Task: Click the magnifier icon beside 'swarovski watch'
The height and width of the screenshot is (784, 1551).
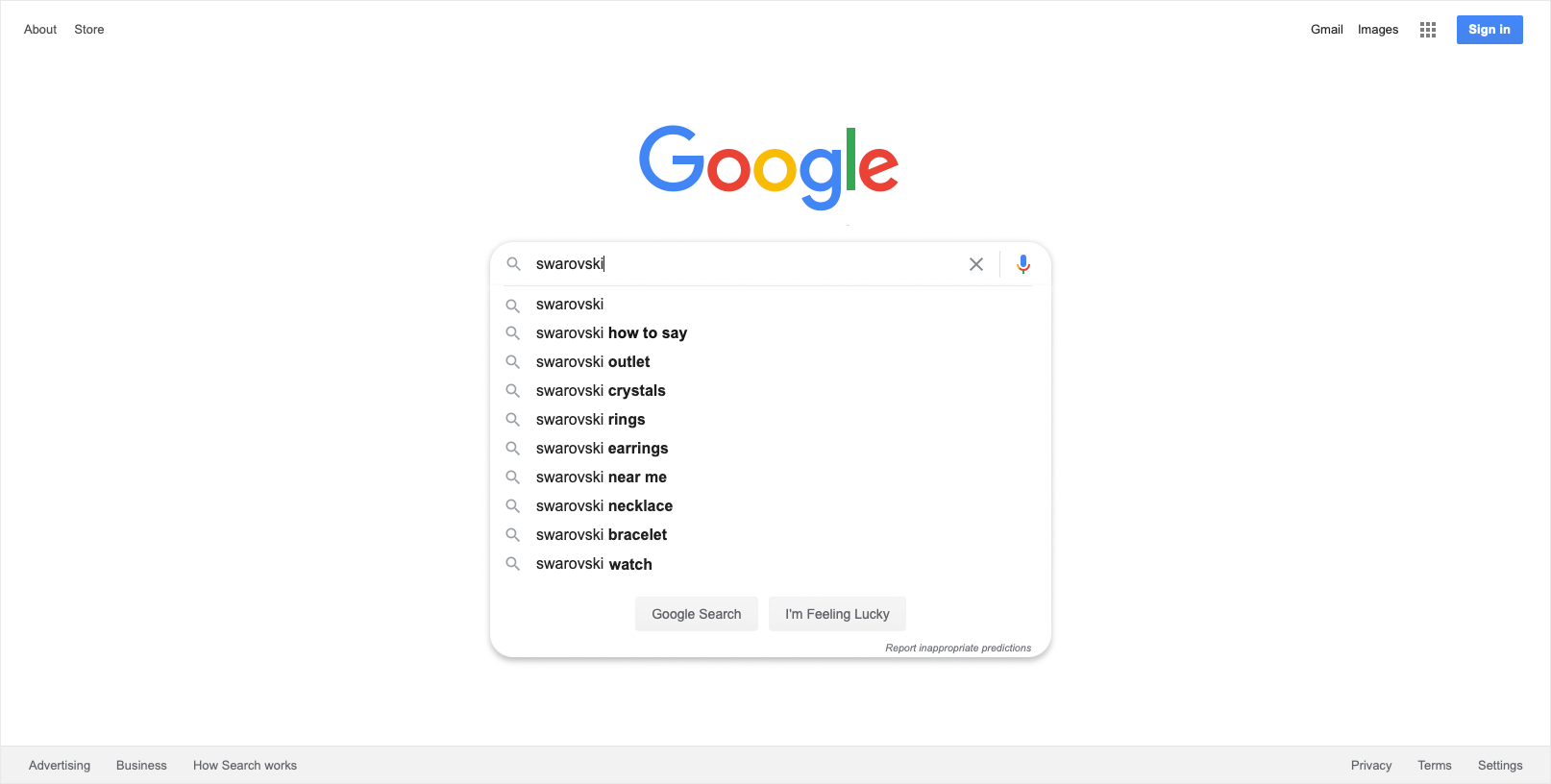Action: pyautogui.click(x=513, y=564)
